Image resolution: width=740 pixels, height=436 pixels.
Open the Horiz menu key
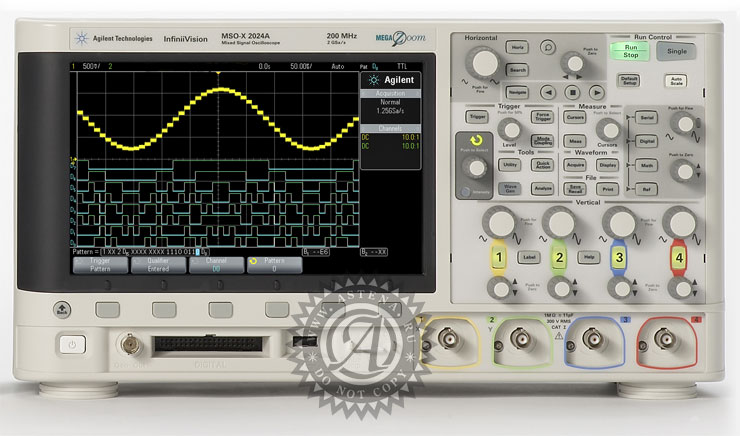tap(517, 47)
